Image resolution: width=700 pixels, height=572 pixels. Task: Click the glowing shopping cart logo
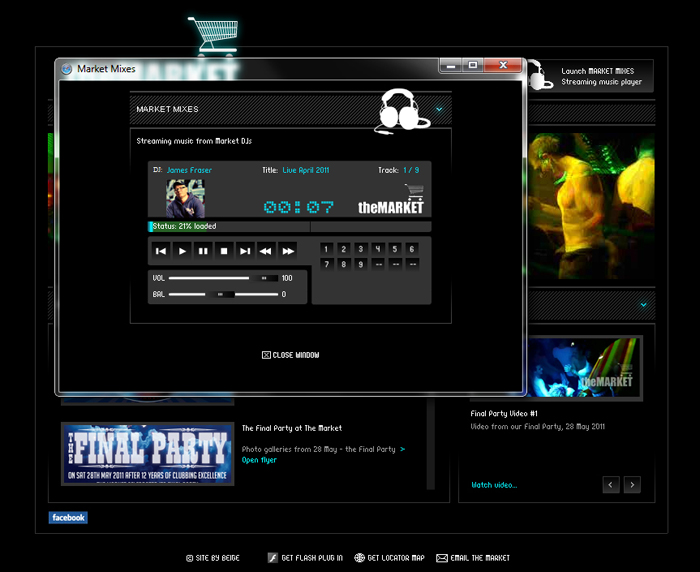(x=213, y=35)
